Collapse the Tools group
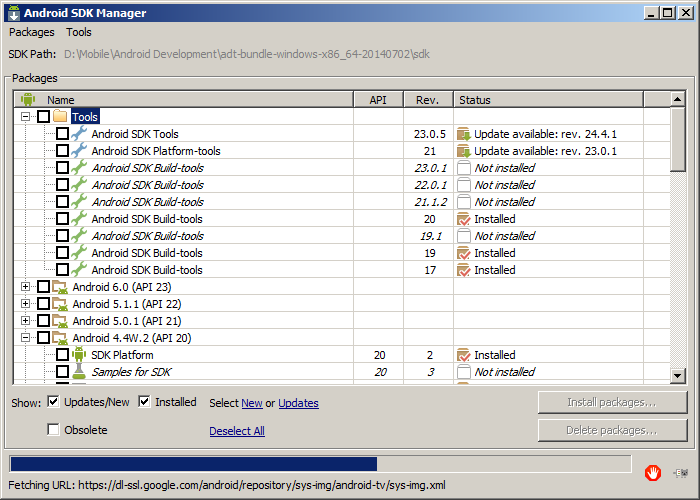 tap(25, 117)
